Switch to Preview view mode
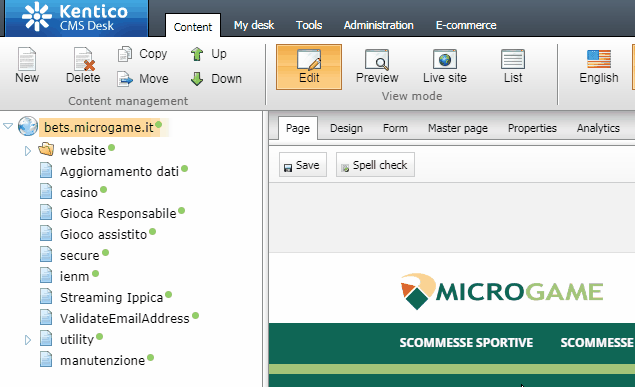 pyautogui.click(x=377, y=67)
